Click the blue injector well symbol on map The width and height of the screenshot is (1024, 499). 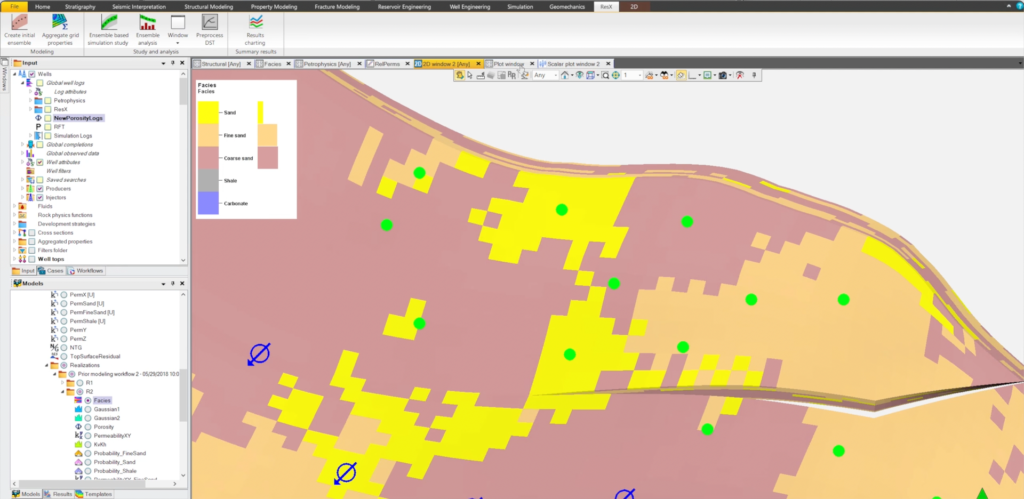(259, 353)
